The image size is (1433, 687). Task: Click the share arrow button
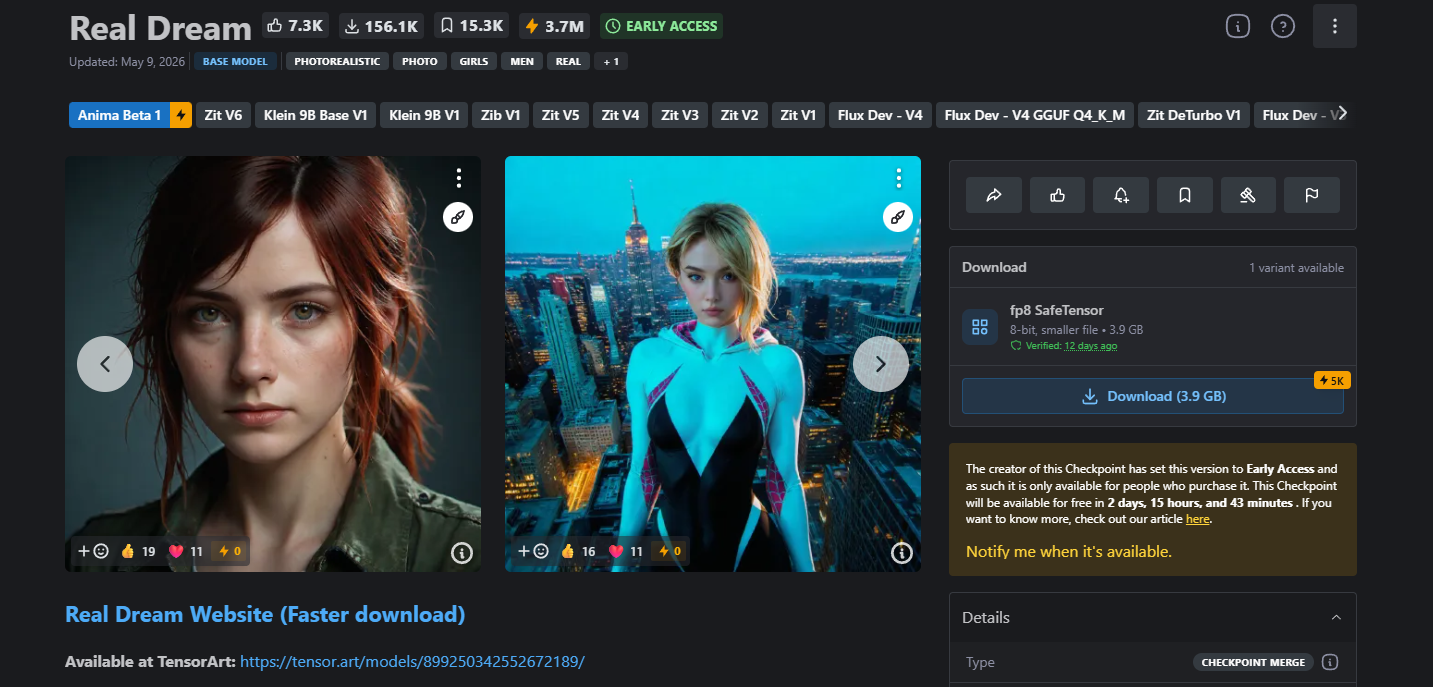point(994,195)
